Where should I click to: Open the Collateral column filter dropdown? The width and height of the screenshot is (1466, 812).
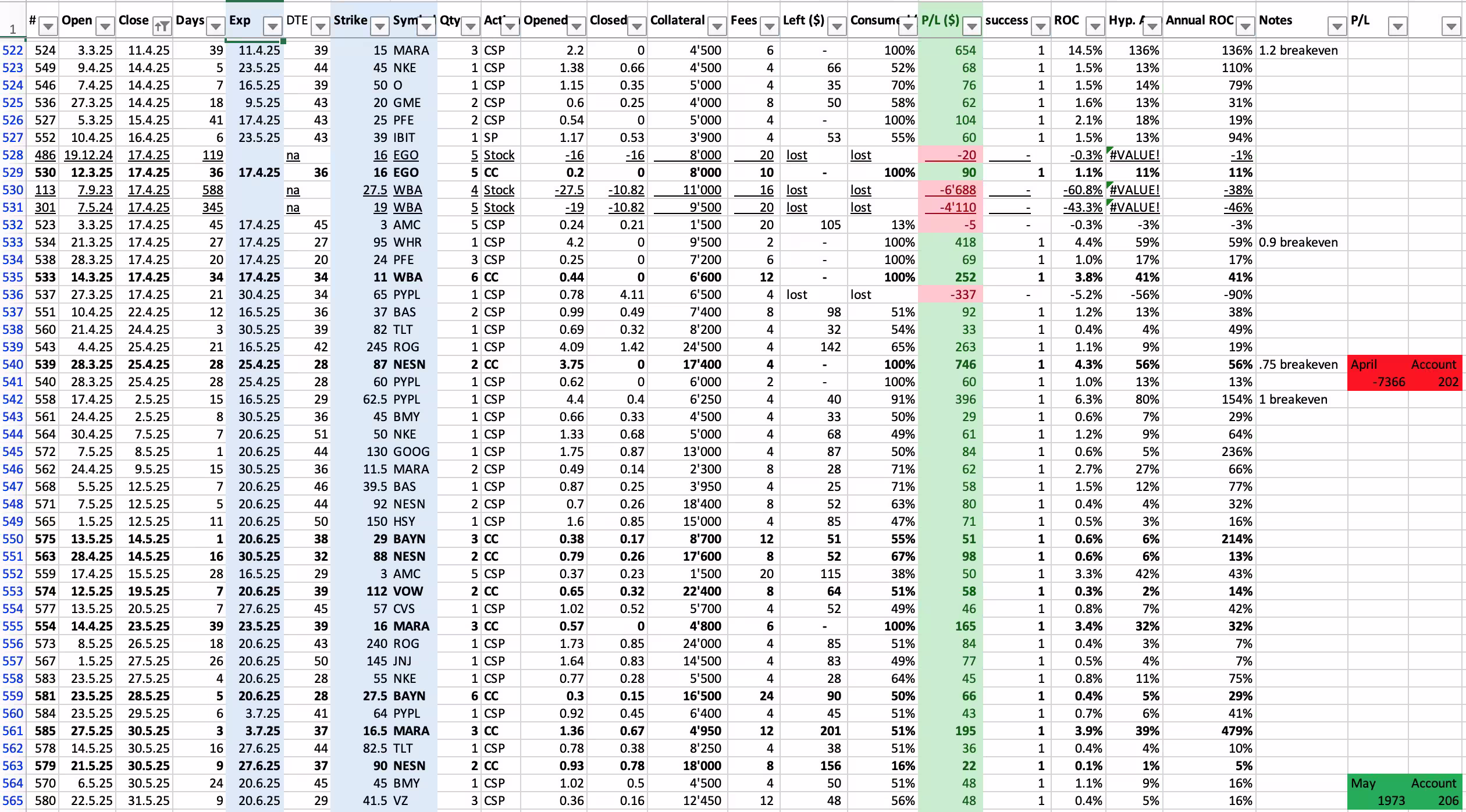point(717,26)
